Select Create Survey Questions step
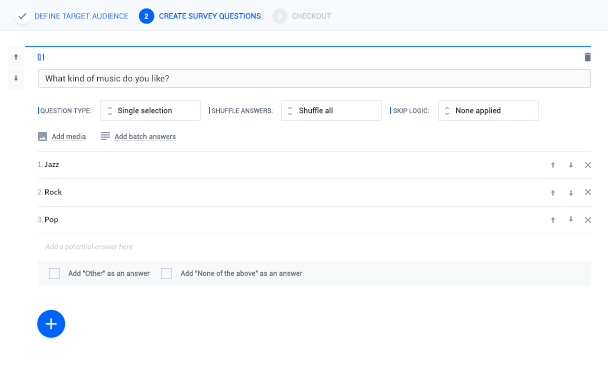 (x=210, y=16)
